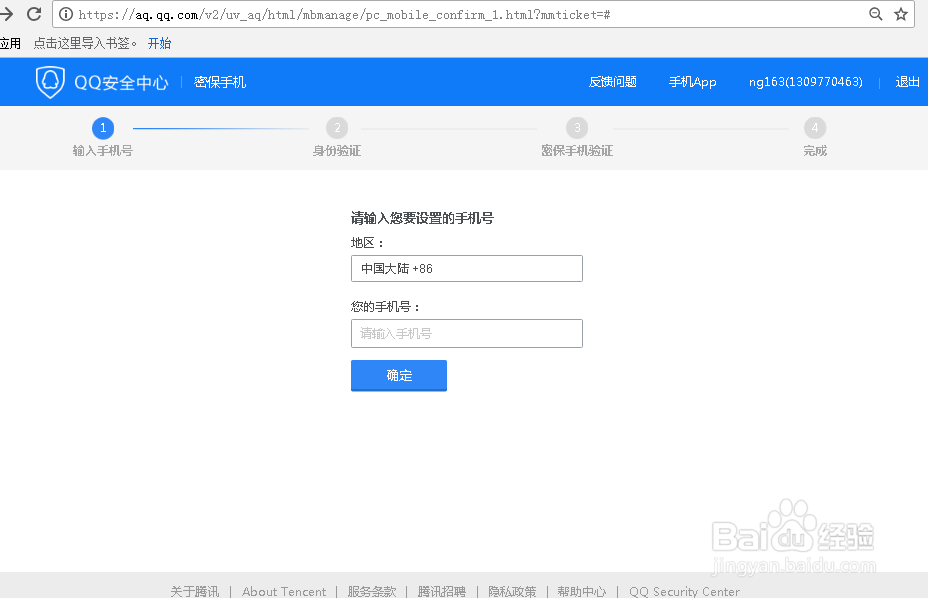Open QQ安全中心 home title
This screenshot has width=928, height=598.
(x=121, y=82)
